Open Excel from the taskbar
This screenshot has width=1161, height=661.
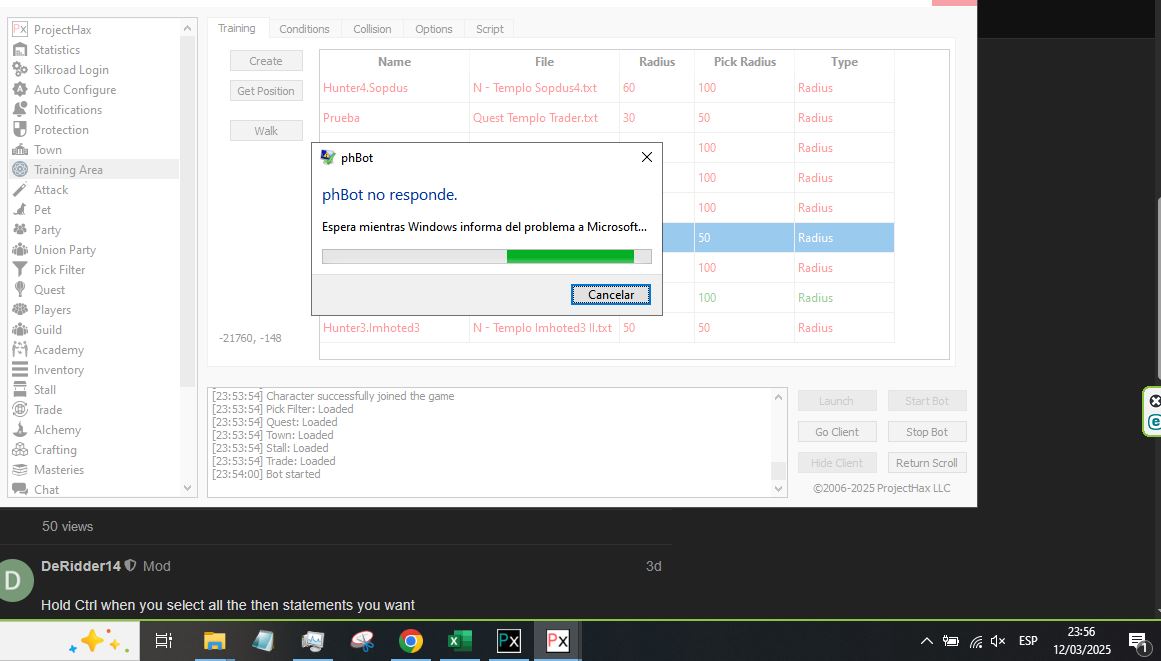pyautogui.click(x=459, y=641)
